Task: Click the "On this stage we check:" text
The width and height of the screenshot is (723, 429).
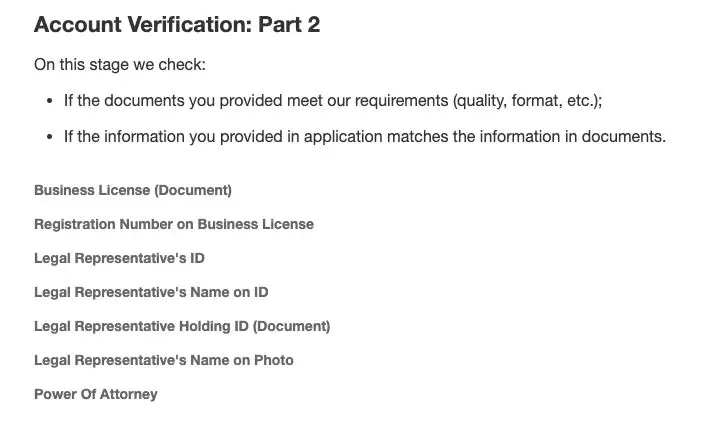Action: [119, 65]
